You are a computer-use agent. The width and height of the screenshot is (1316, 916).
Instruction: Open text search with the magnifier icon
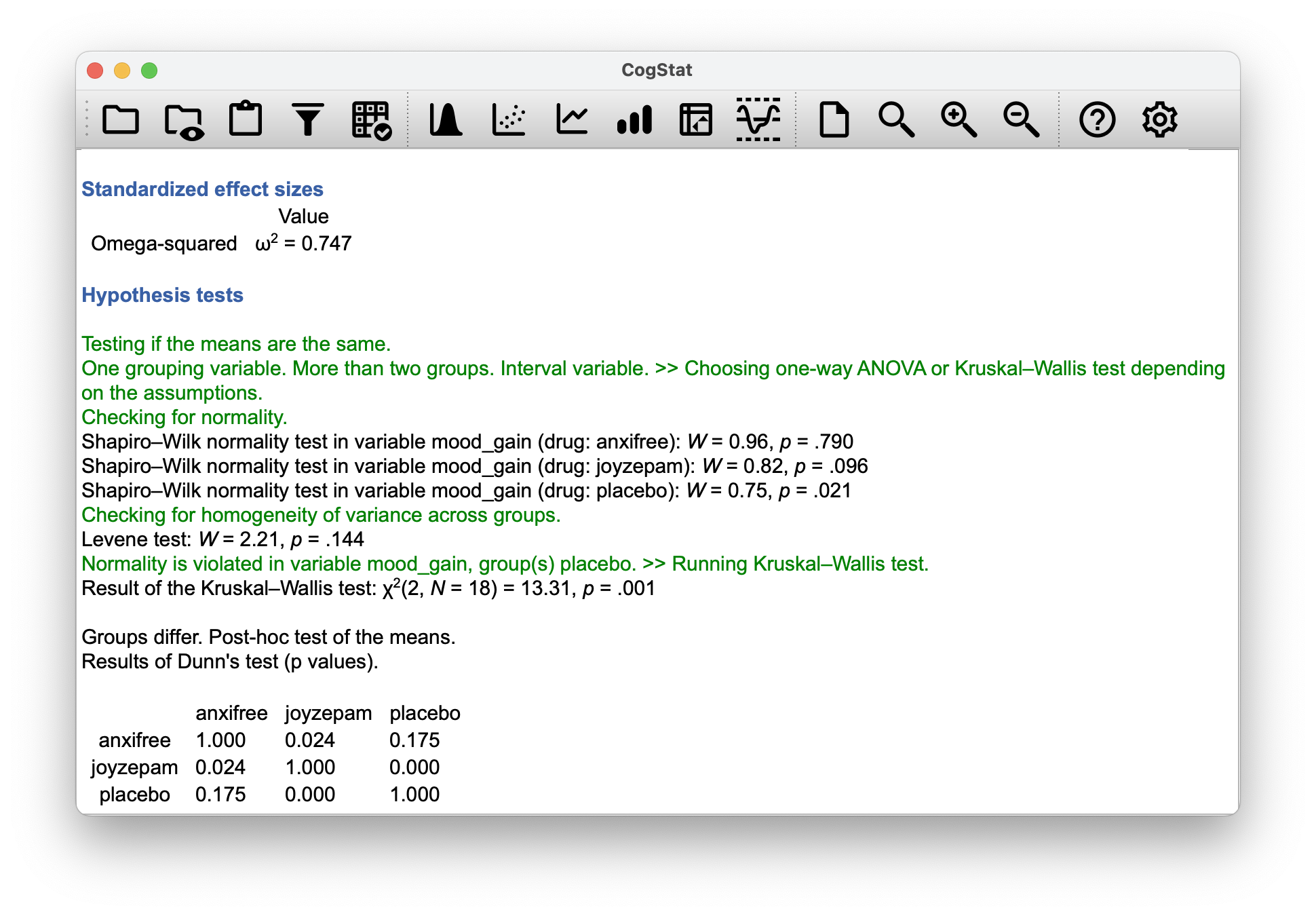898,120
